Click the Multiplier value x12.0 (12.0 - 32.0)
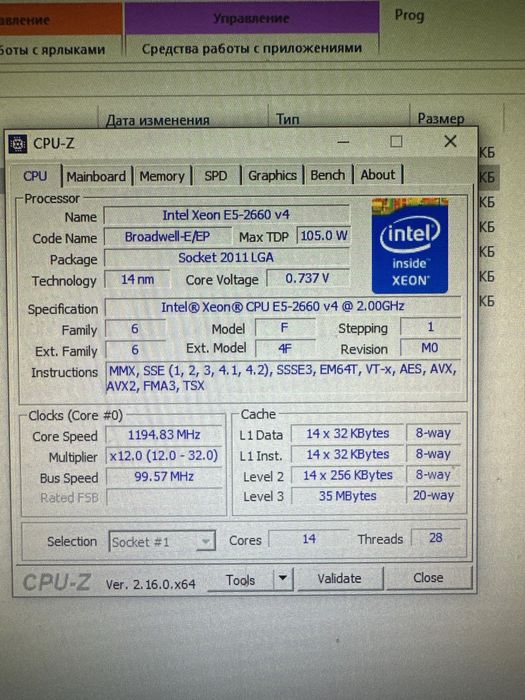This screenshot has width=525, height=700. pyautogui.click(x=164, y=456)
